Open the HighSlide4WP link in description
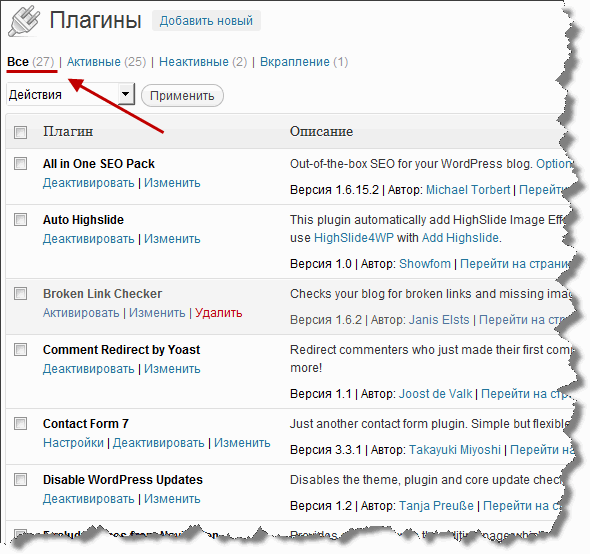 click(x=354, y=238)
